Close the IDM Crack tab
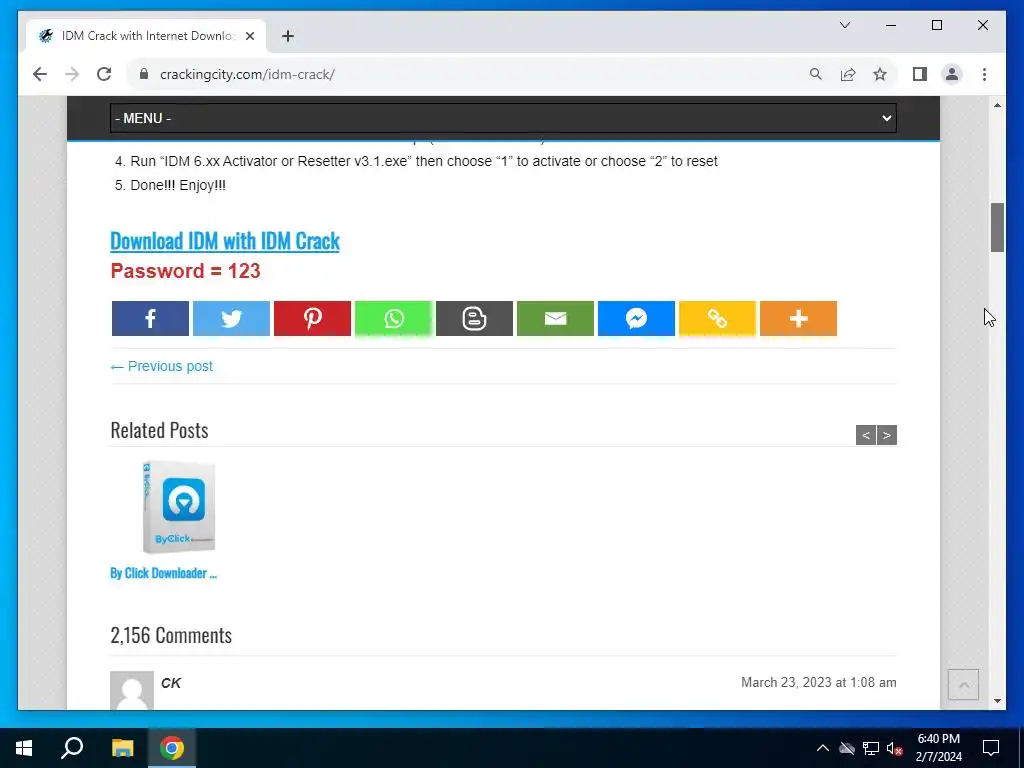Screen dimensions: 1024x768 tap(249, 36)
